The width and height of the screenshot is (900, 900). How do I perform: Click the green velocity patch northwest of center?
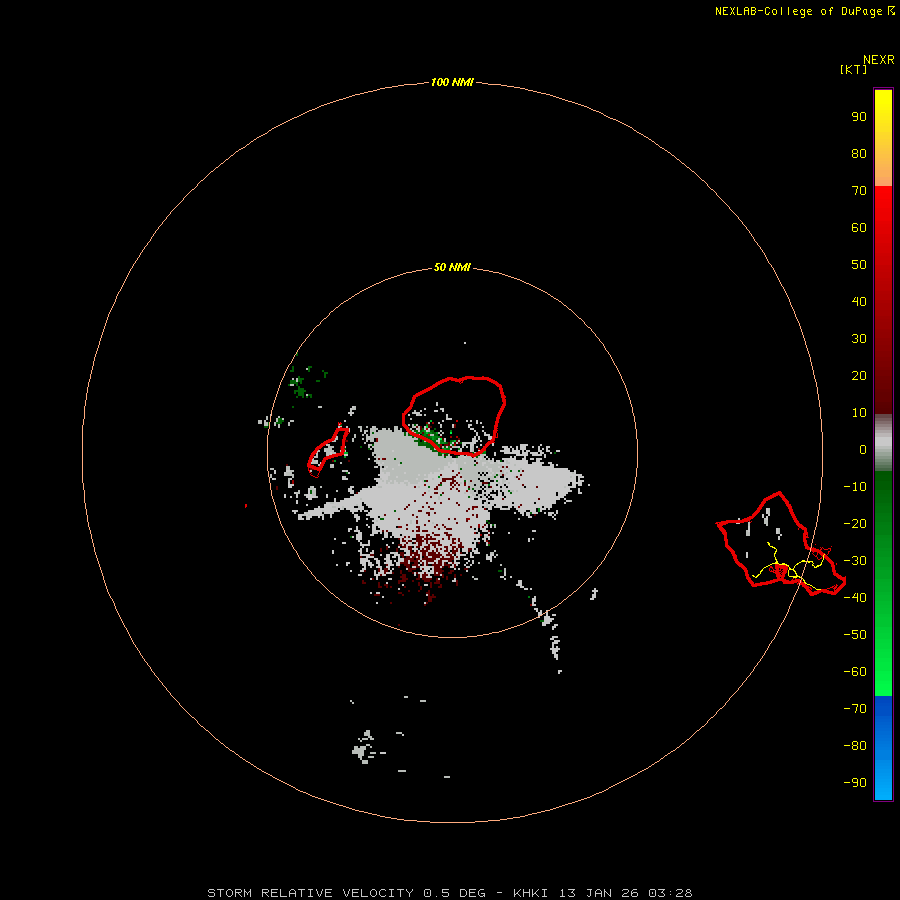point(300,386)
